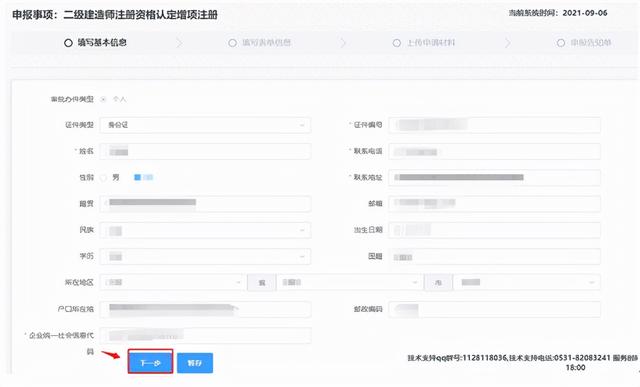Click the 姓名 input field
The height and width of the screenshot is (387, 640).
tap(205, 151)
